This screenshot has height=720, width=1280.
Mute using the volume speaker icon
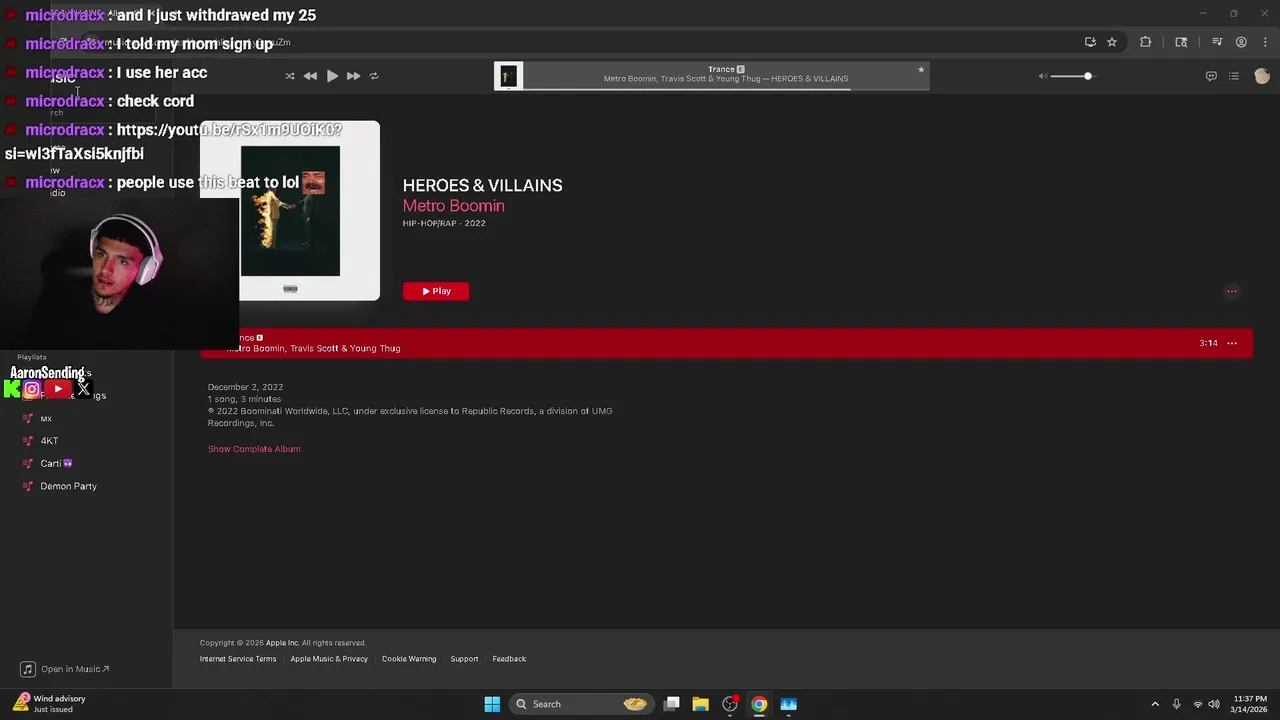tap(1042, 76)
